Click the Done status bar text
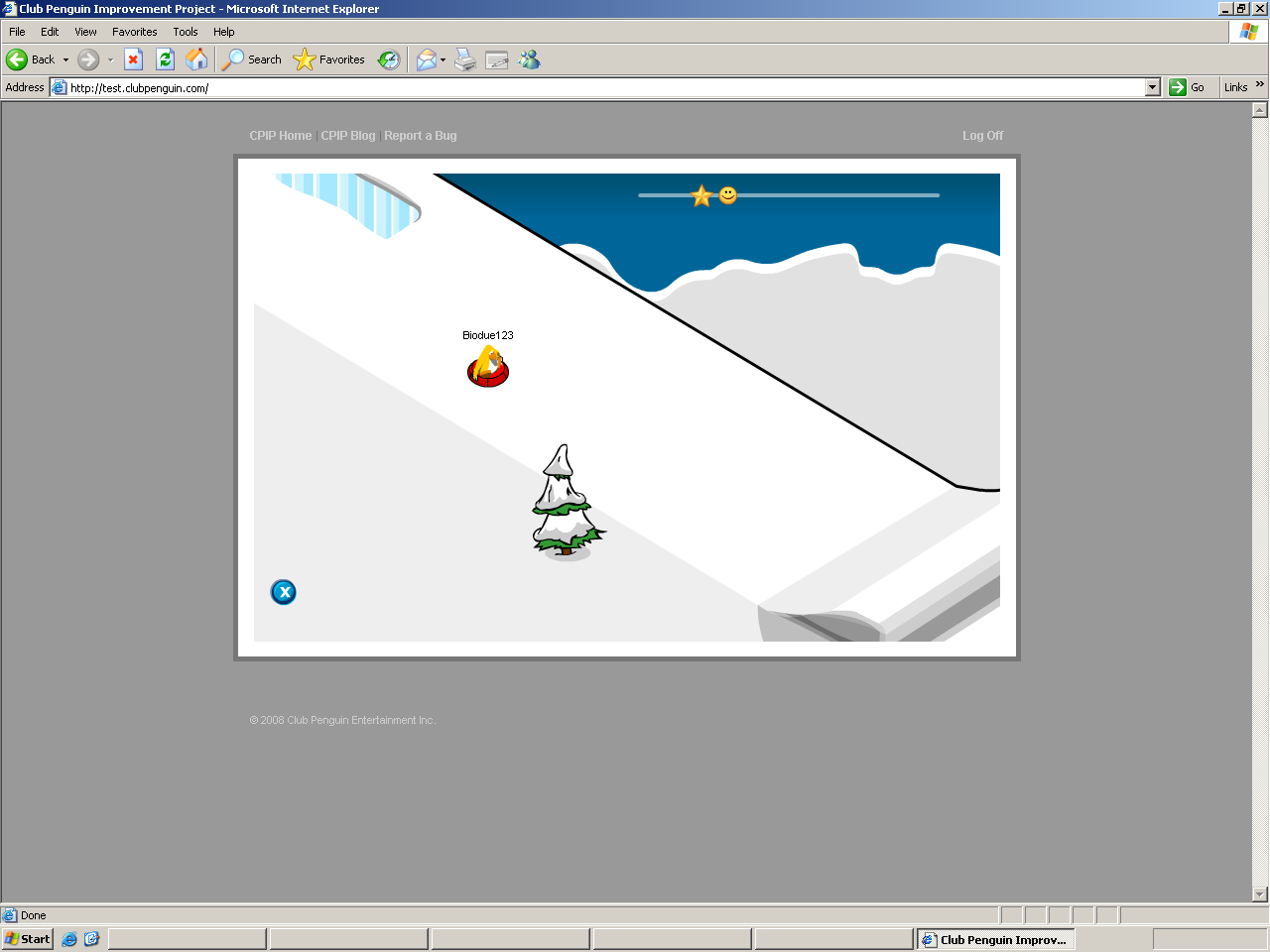1270x952 pixels. tap(34, 915)
